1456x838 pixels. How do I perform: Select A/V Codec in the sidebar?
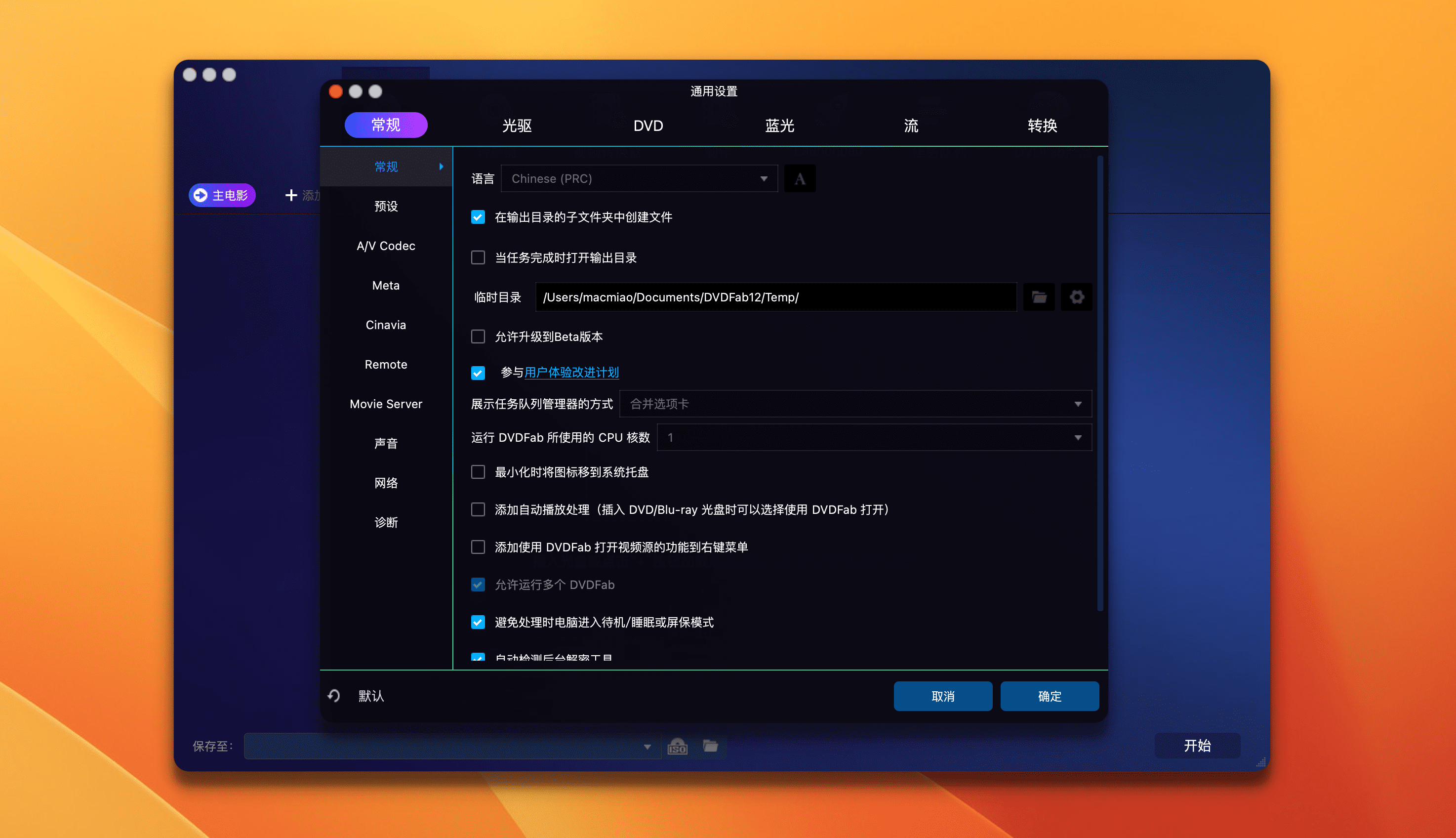385,246
